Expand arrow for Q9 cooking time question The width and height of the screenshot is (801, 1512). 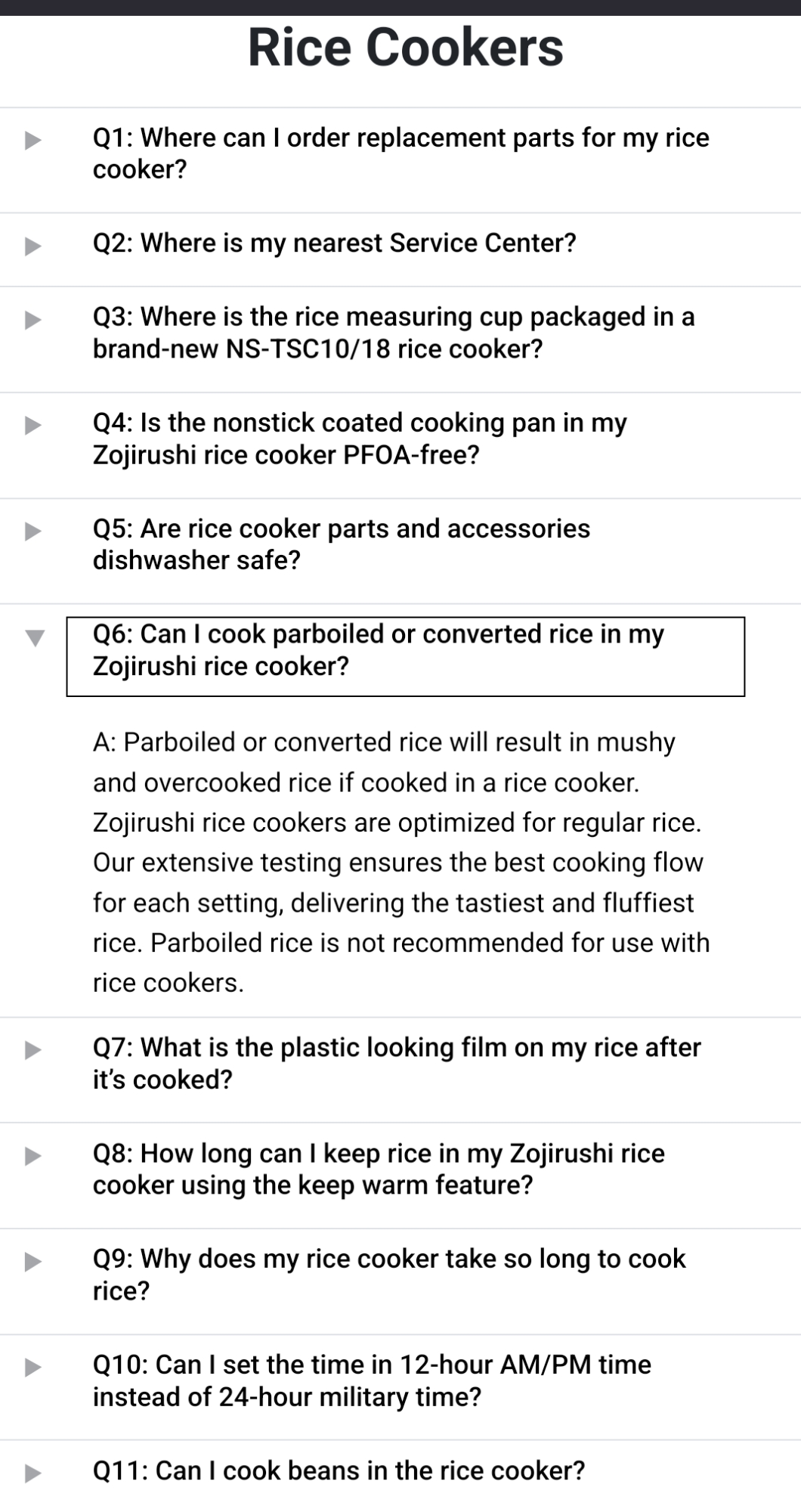[32, 1261]
